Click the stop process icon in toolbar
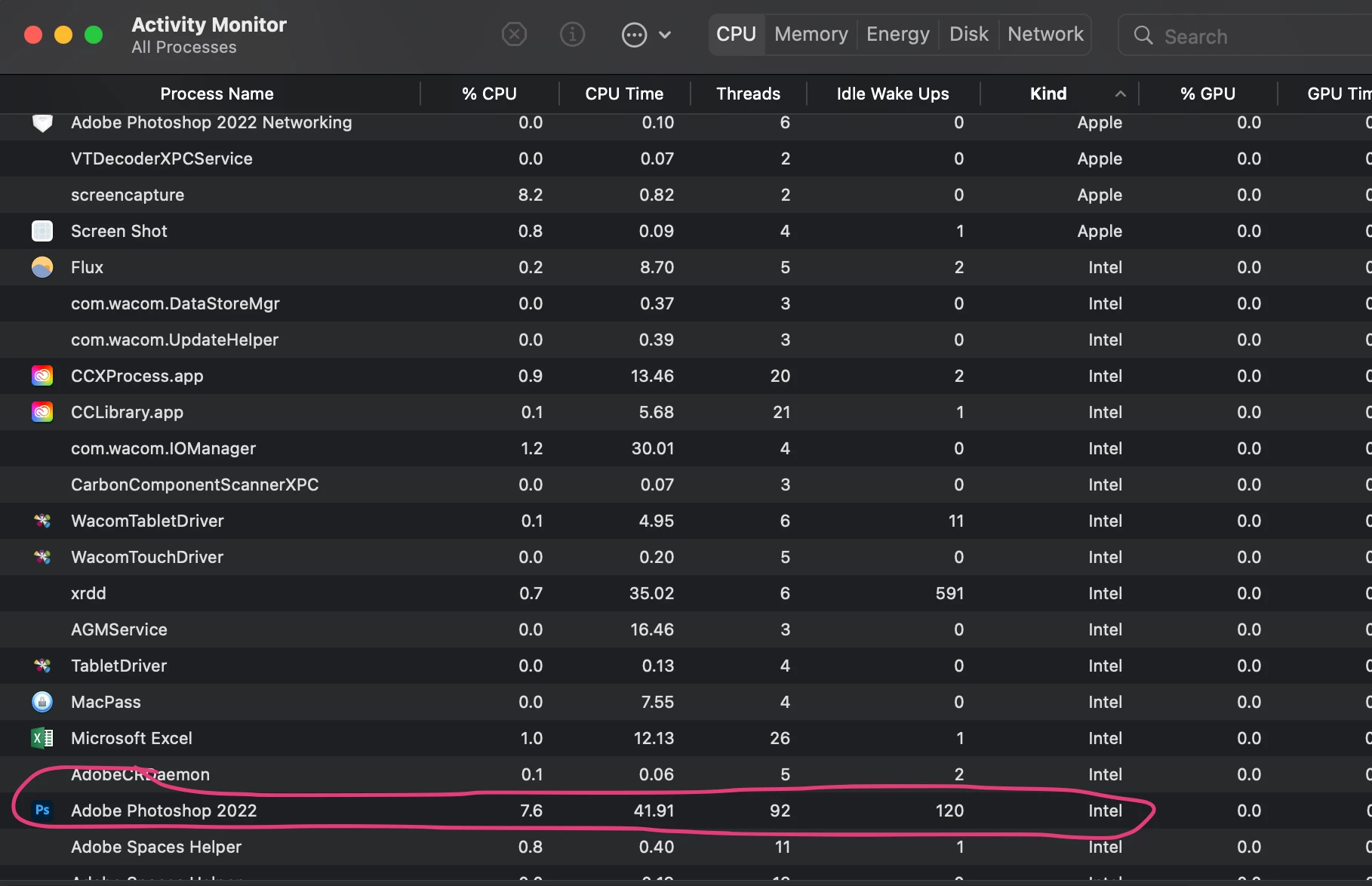 [514, 34]
